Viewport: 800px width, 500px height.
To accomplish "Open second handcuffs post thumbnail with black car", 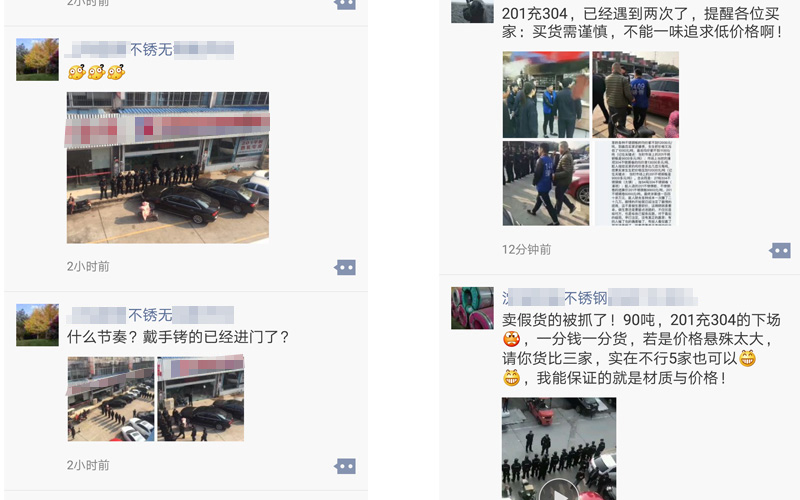I will click(x=201, y=399).
